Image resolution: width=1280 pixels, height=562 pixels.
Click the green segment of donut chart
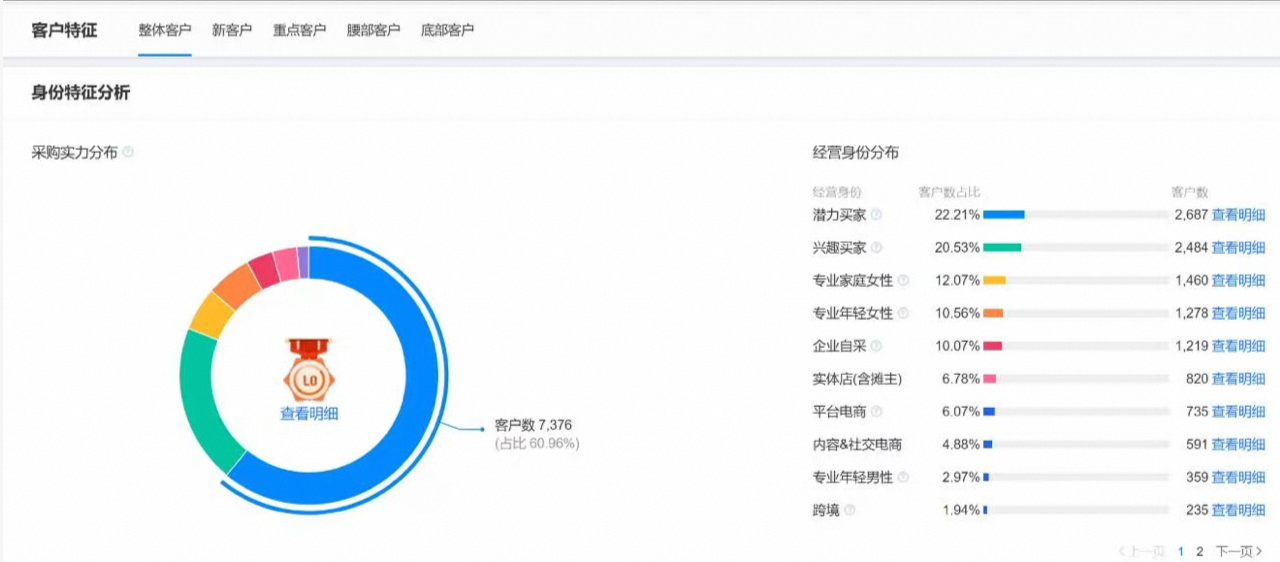(199, 400)
